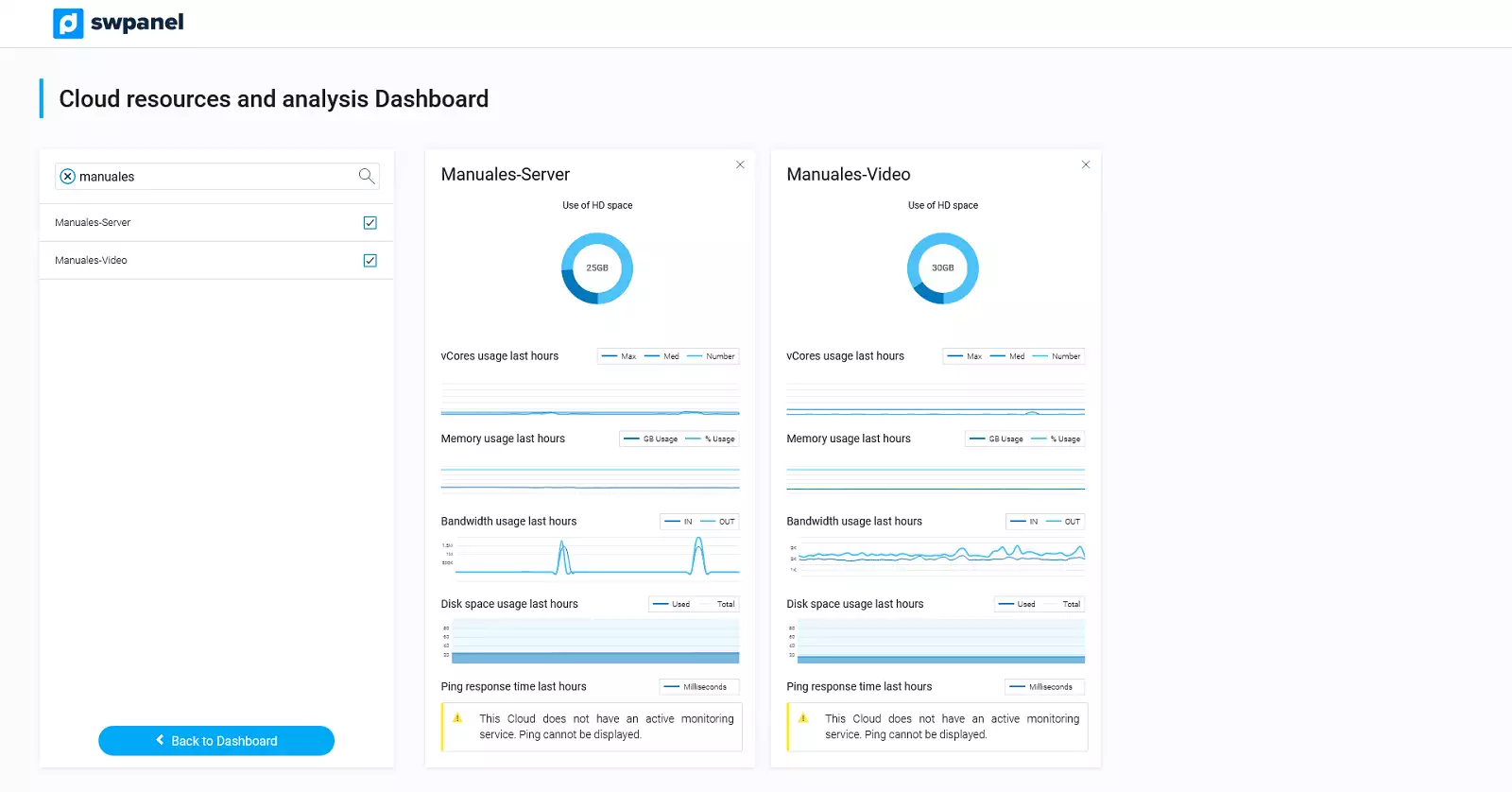Toggle OUT series in Manuales-Video bandwidth legend
Screen dimensions: 1512x792
click(x=1065, y=522)
